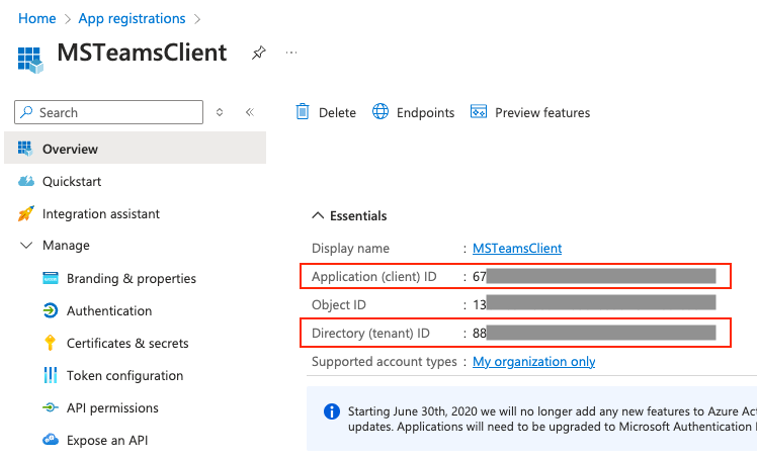Click the blue info icon in banner
Image resolution: width=780 pixels, height=464 pixels.
332,411
